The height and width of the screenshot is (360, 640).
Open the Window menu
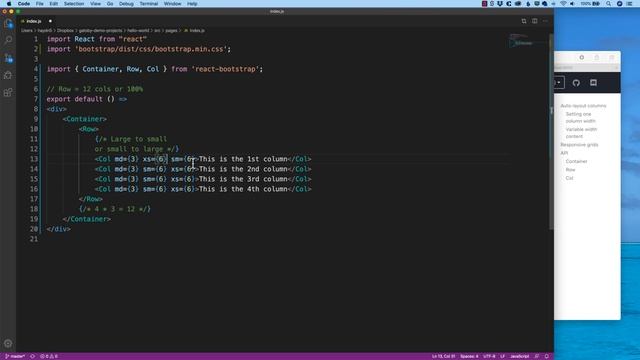[173, 4]
